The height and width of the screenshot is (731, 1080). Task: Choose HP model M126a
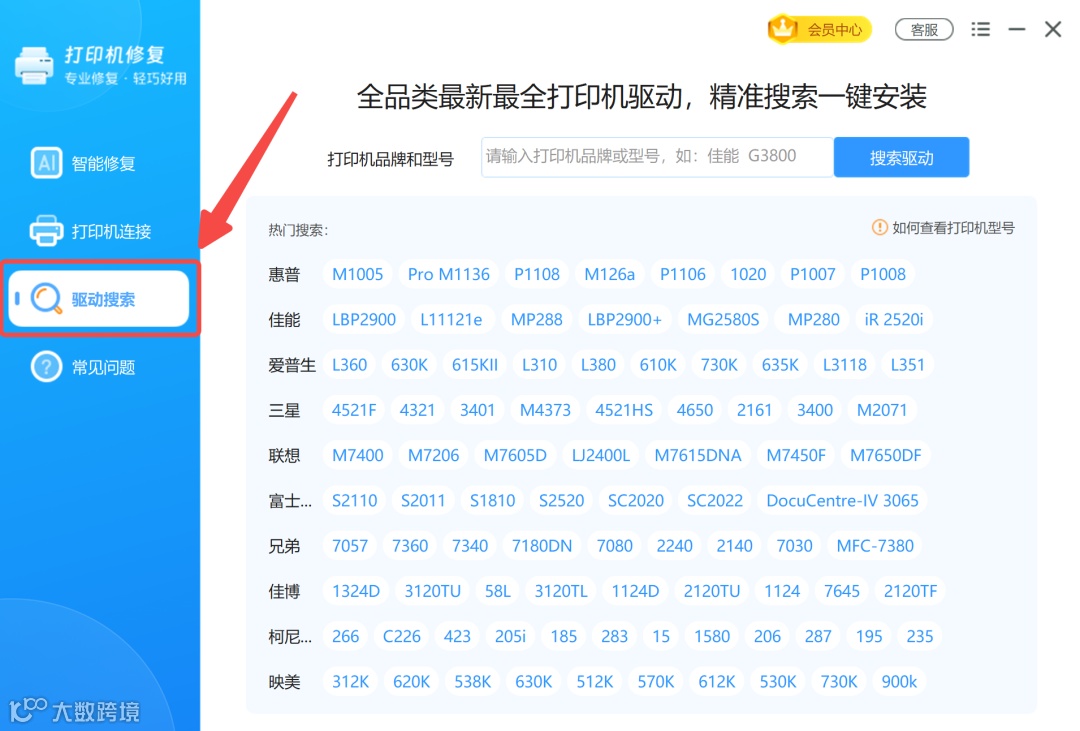click(610, 274)
